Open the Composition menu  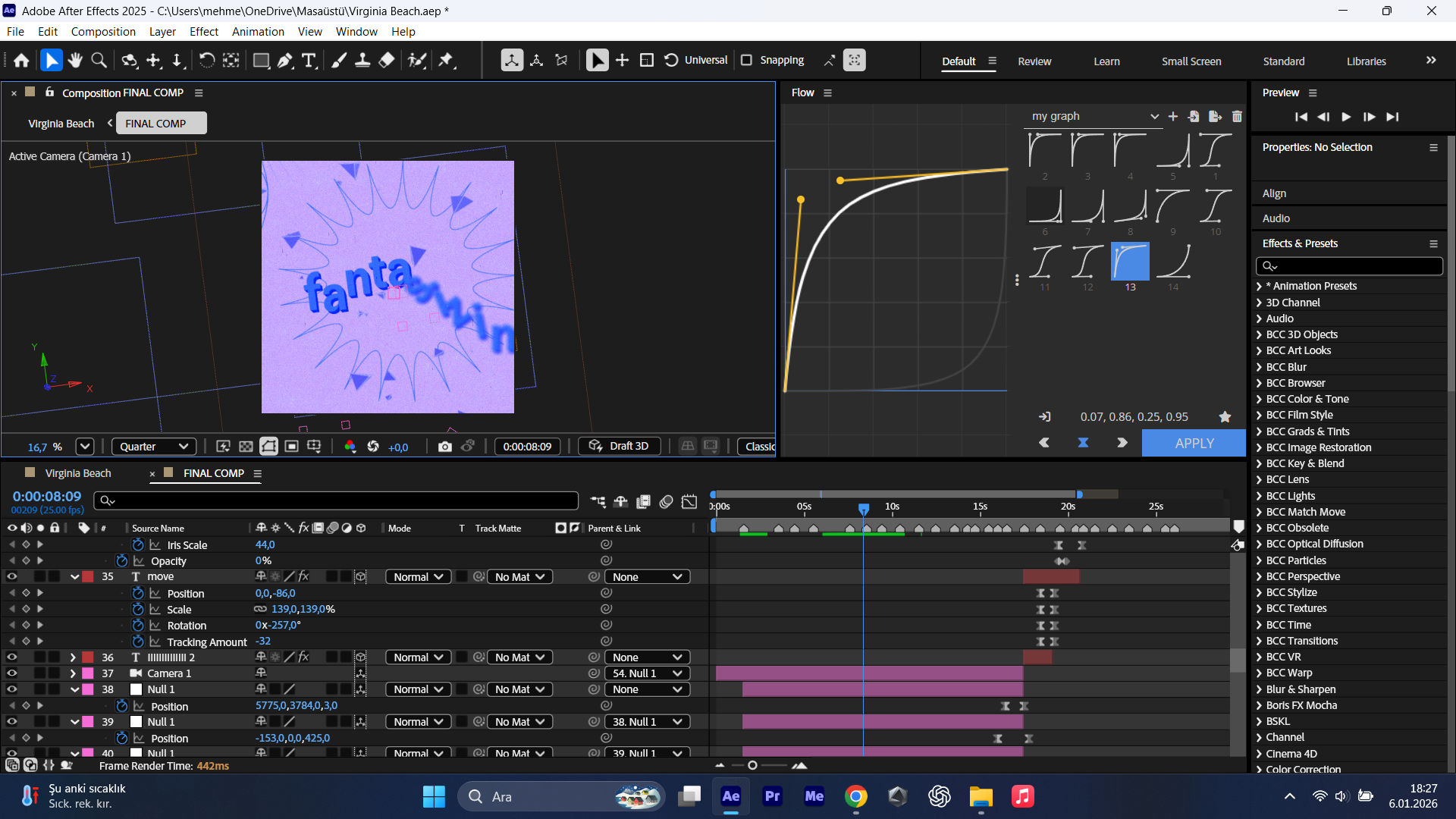point(103,31)
